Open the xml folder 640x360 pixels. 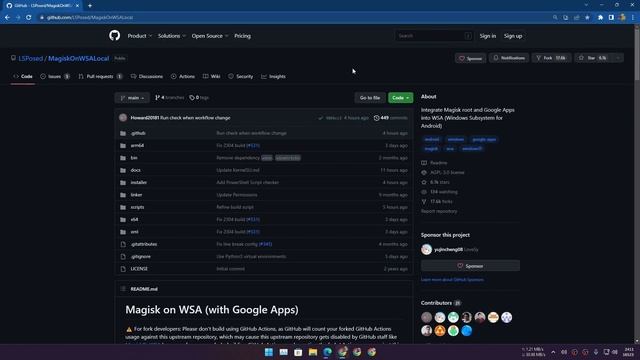point(134,232)
